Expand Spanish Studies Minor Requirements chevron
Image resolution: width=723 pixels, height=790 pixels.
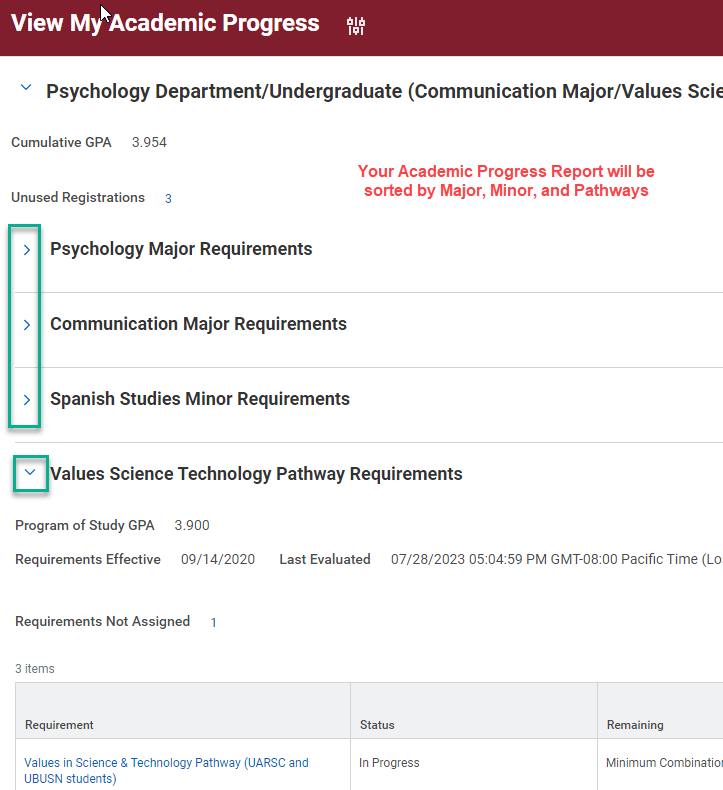(x=27, y=400)
